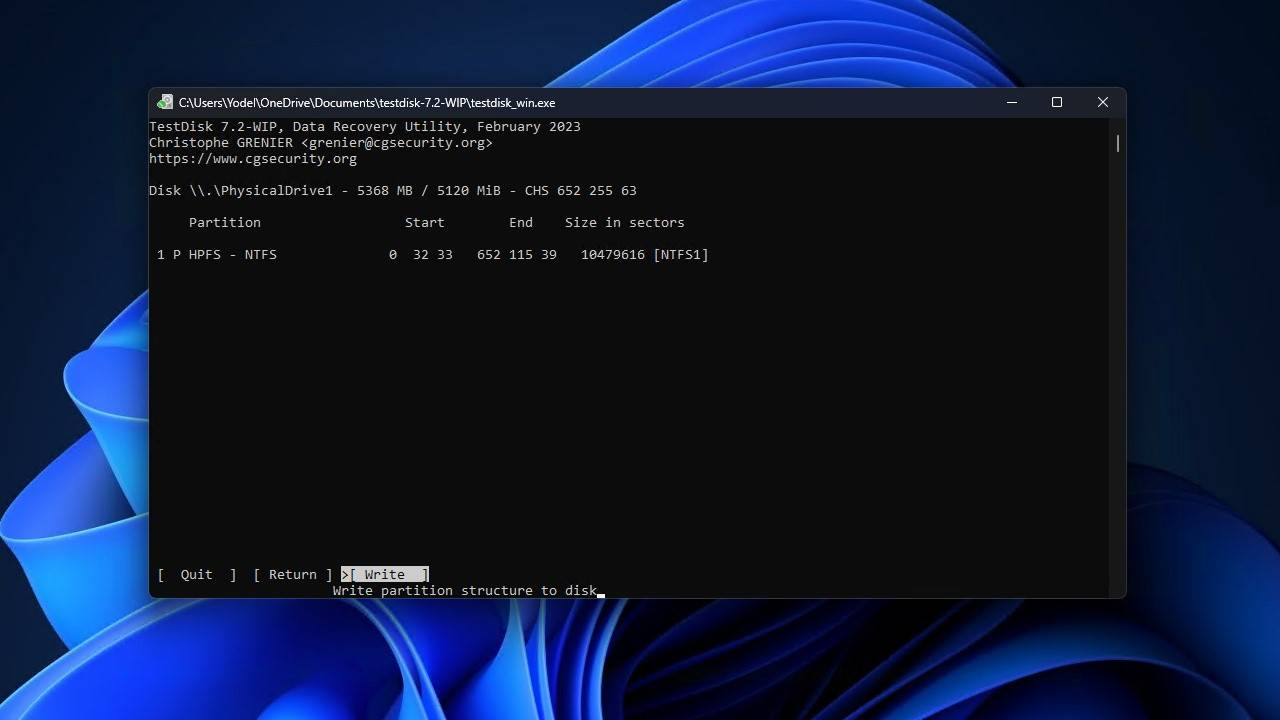Click the End column header
This screenshot has width=1280, height=720.
pyautogui.click(x=520, y=223)
